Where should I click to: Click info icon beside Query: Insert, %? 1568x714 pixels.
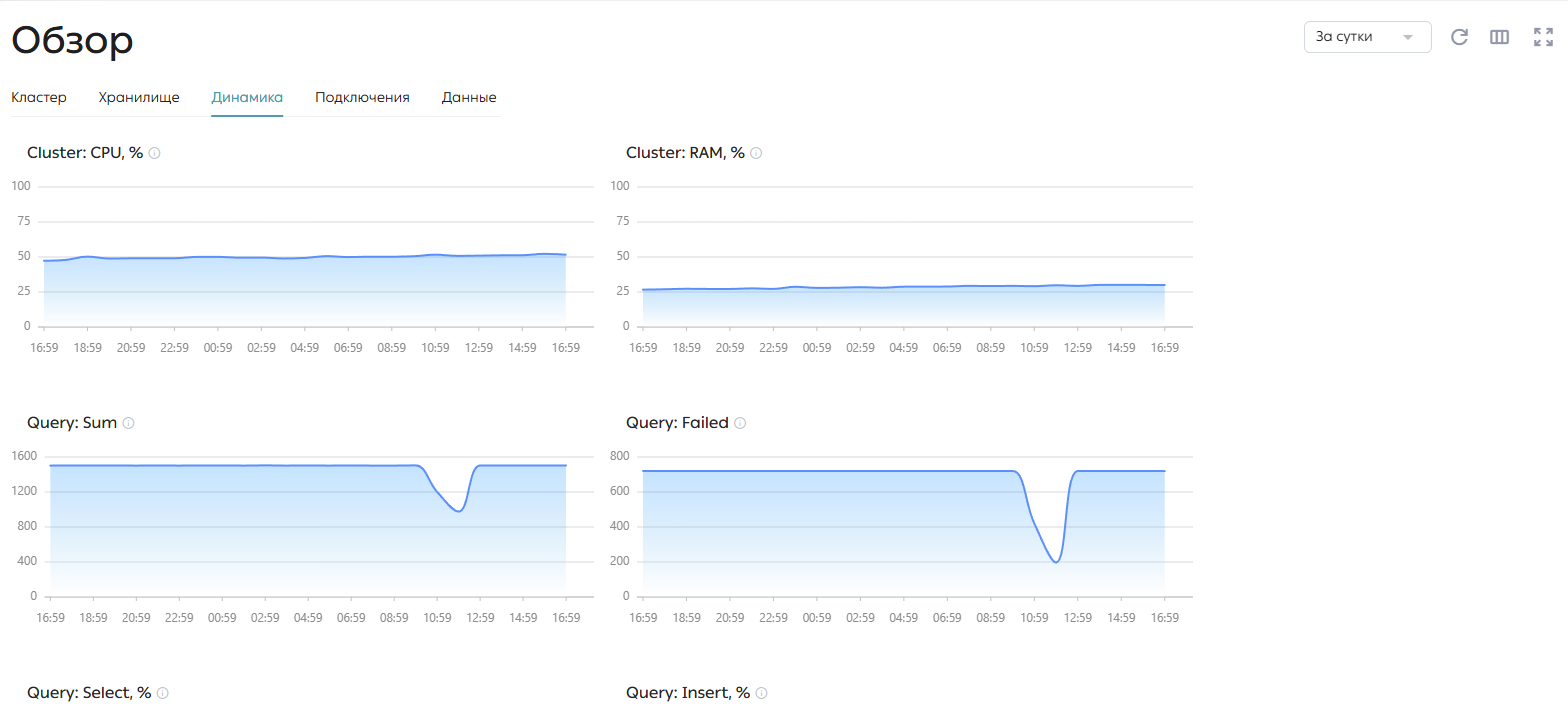pos(762,693)
